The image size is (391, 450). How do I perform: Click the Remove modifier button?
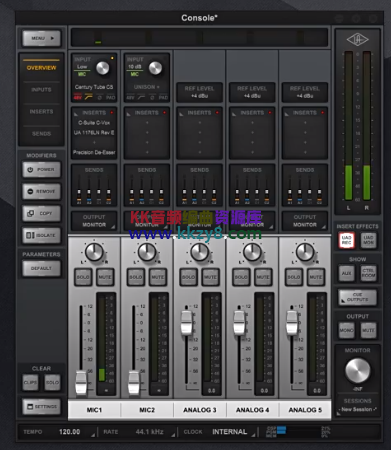[x=42, y=191]
